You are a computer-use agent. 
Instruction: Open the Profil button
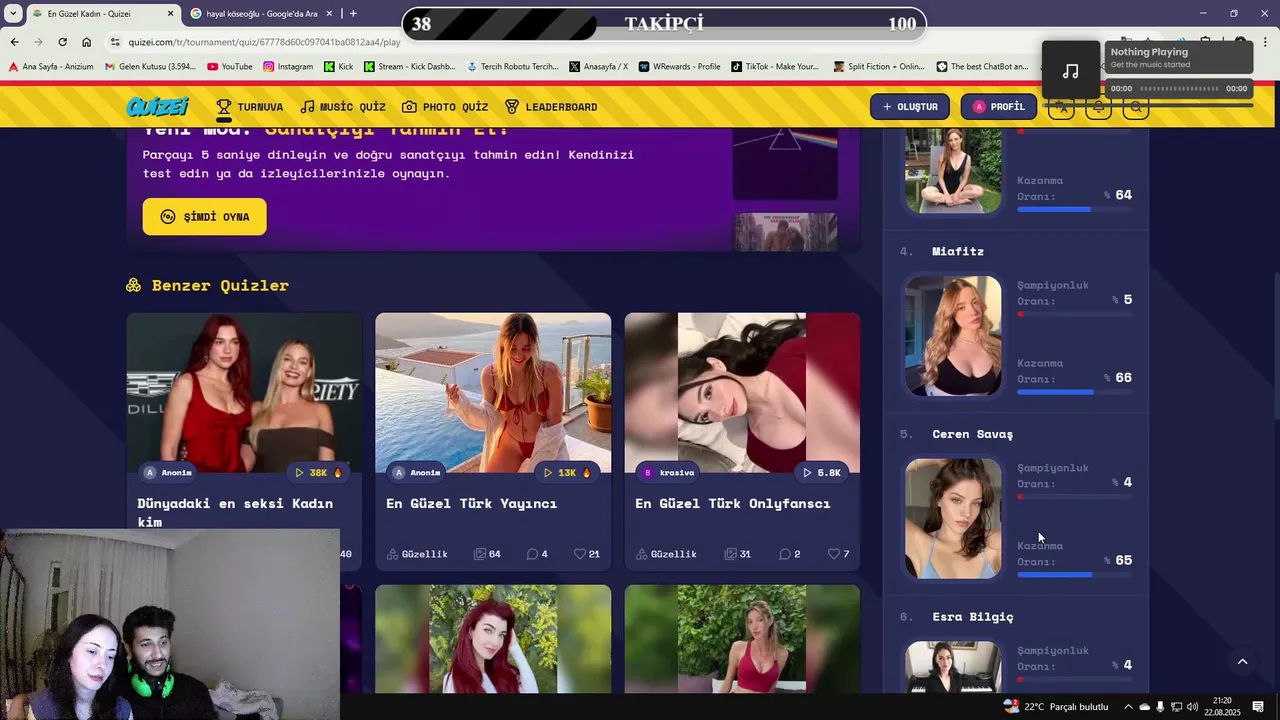click(999, 107)
